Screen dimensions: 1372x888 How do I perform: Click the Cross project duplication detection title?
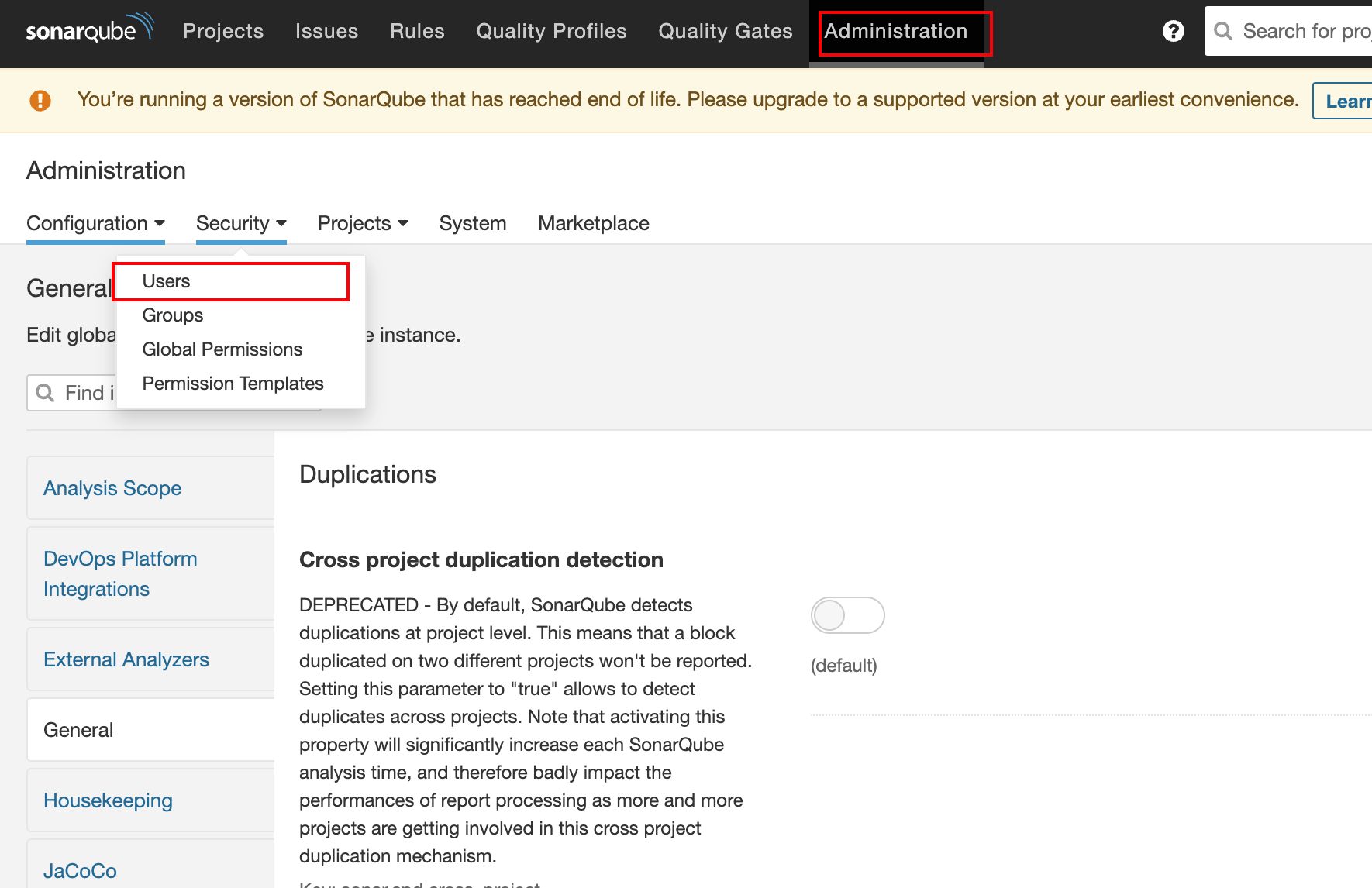(x=481, y=559)
